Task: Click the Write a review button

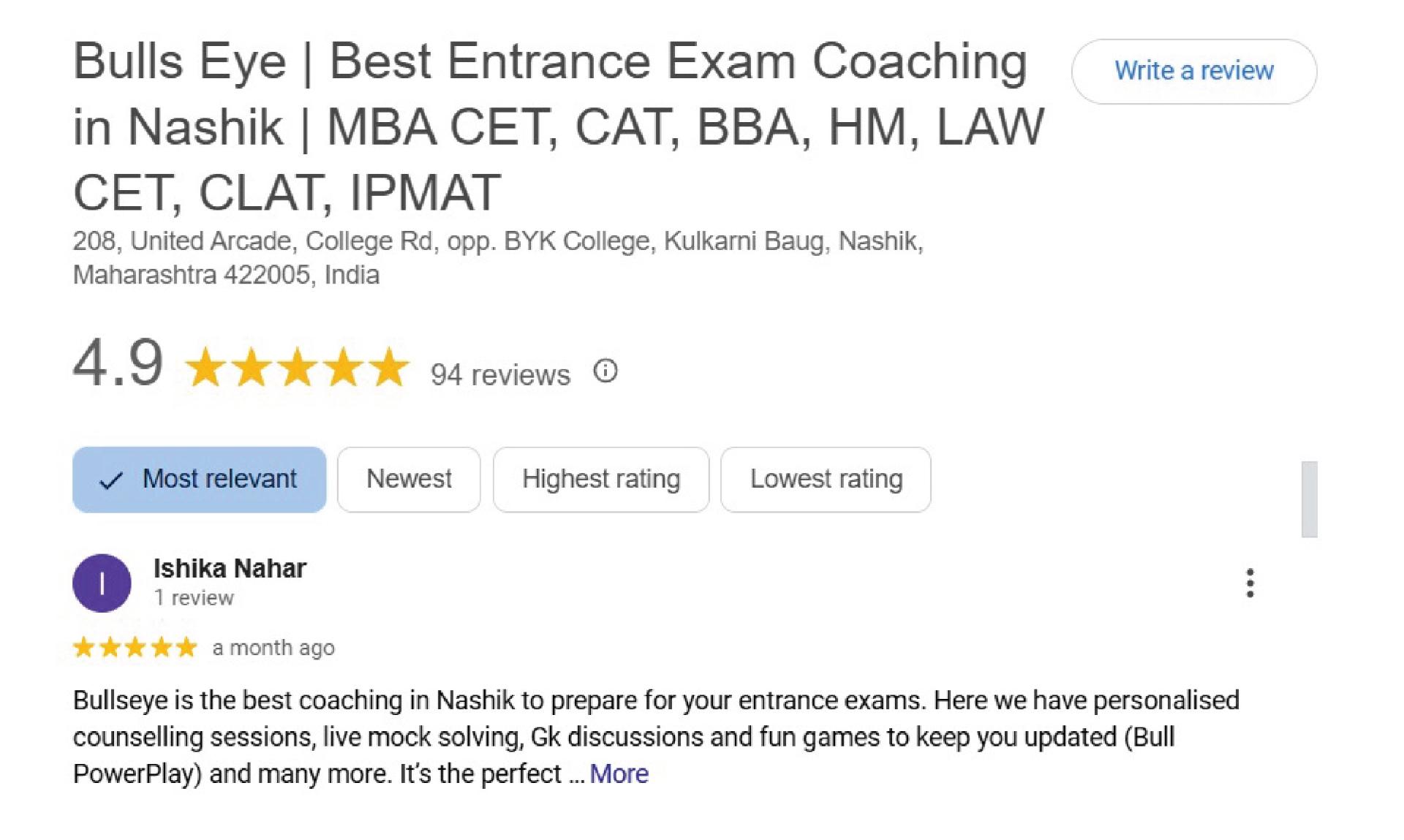Action: [x=1193, y=71]
